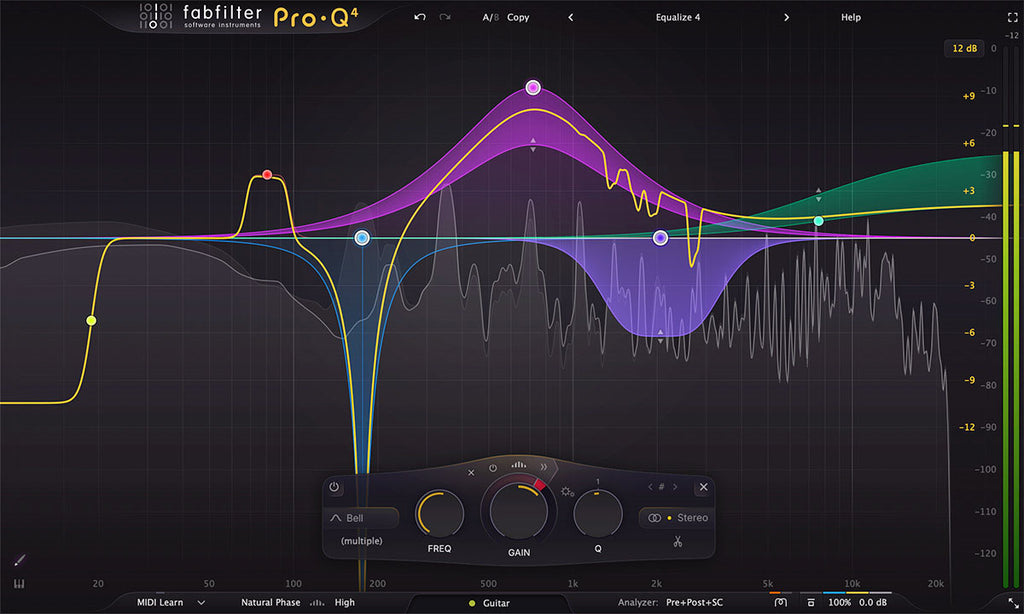Screen dimensions: 1024x614
Task: Open the Natural Phase processing mode selector
Action: pos(271,602)
